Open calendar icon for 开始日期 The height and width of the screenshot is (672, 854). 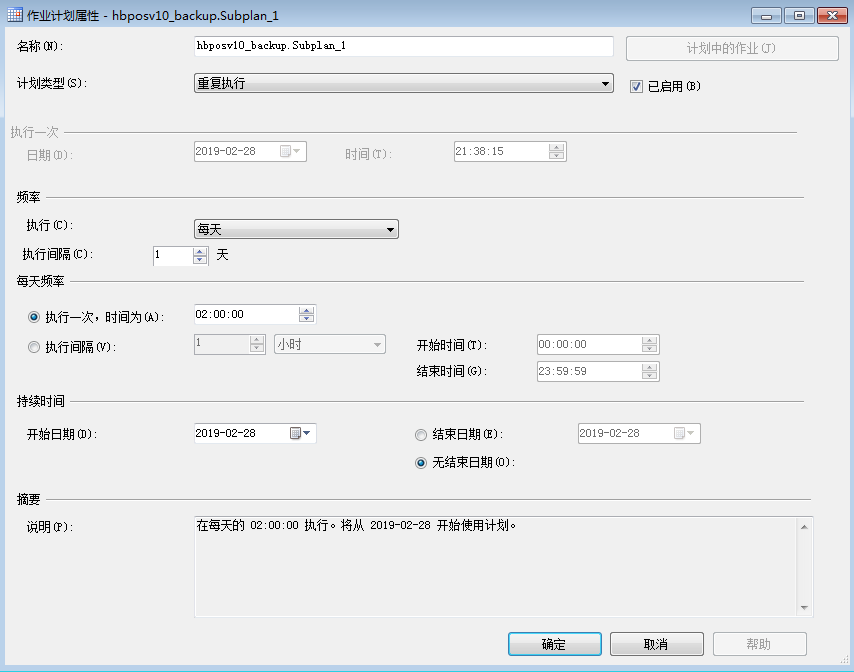295,433
